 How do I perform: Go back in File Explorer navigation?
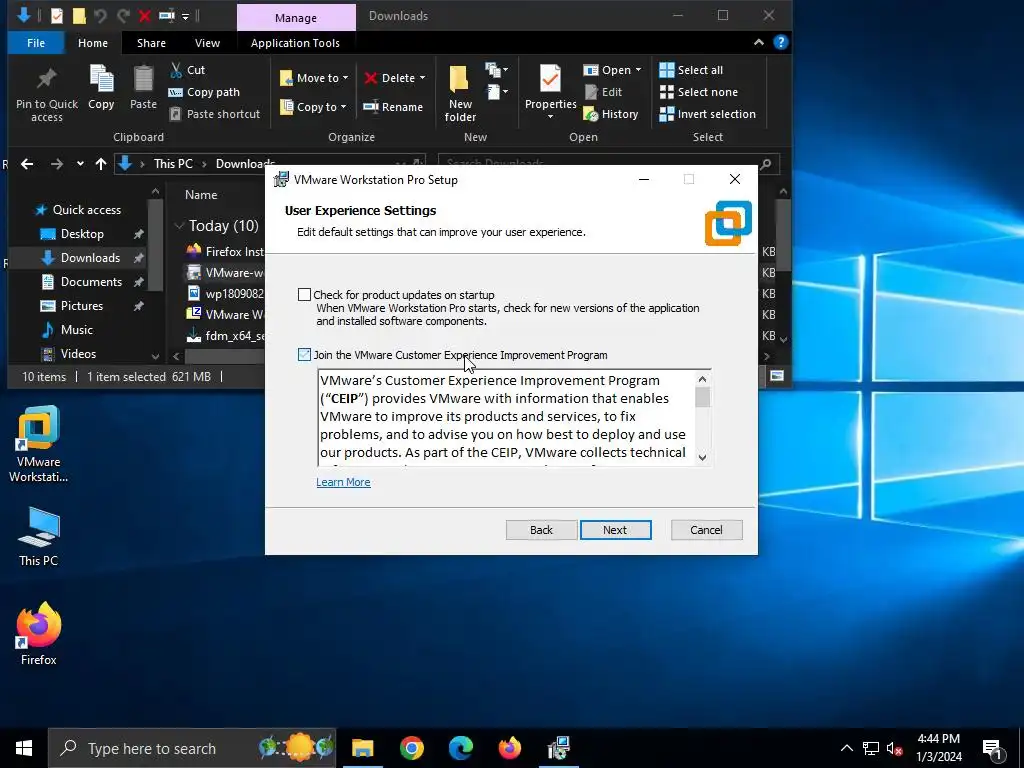27,164
